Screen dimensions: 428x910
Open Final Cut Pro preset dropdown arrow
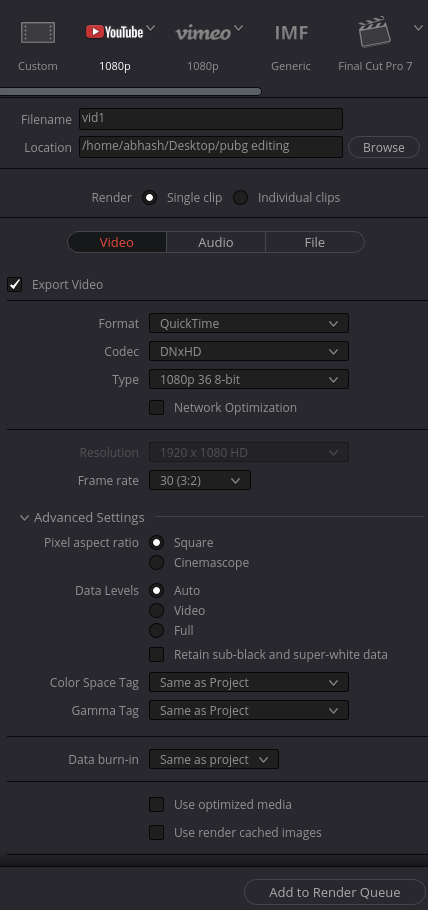point(418,28)
